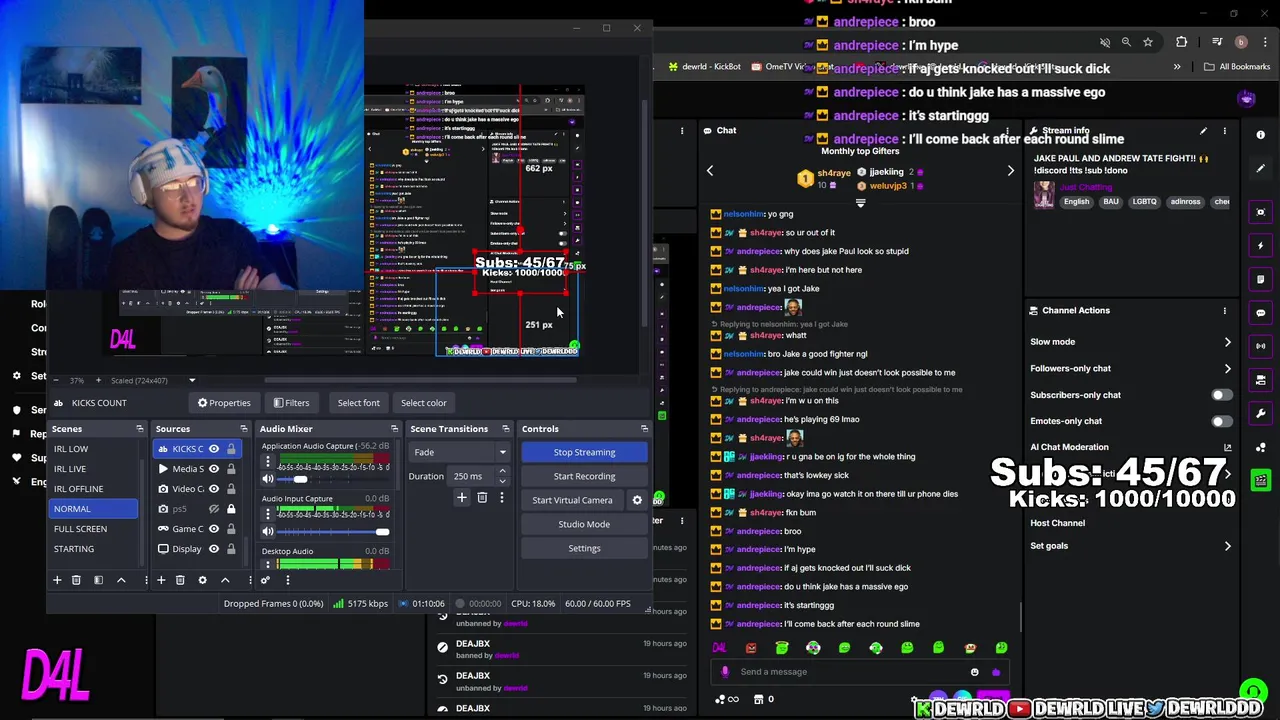Open browser extensions puzzle icon
This screenshot has height=720, width=1280.
coord(1182,42)
